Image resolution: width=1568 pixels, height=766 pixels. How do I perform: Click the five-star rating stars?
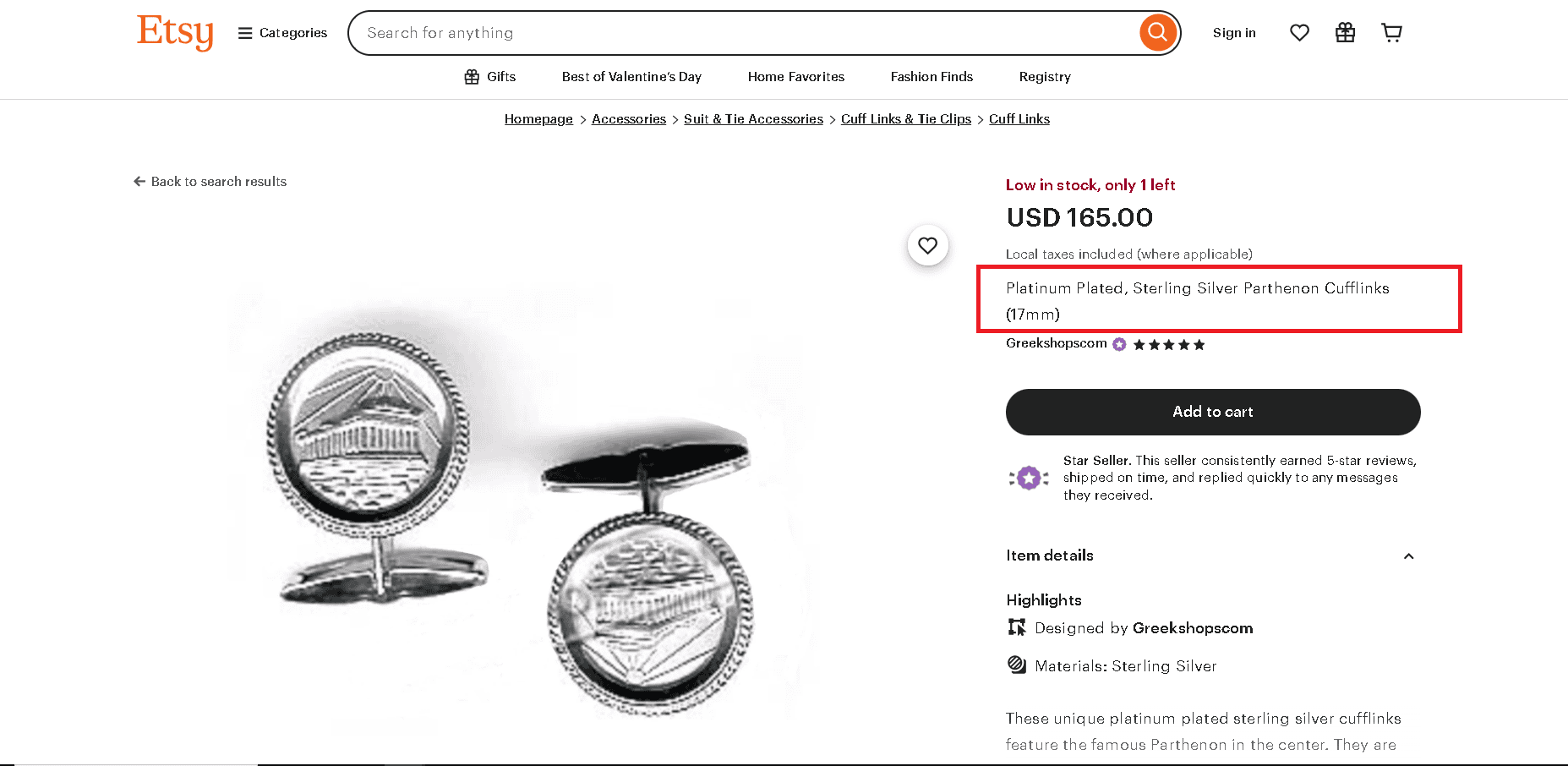(1169, 344)
